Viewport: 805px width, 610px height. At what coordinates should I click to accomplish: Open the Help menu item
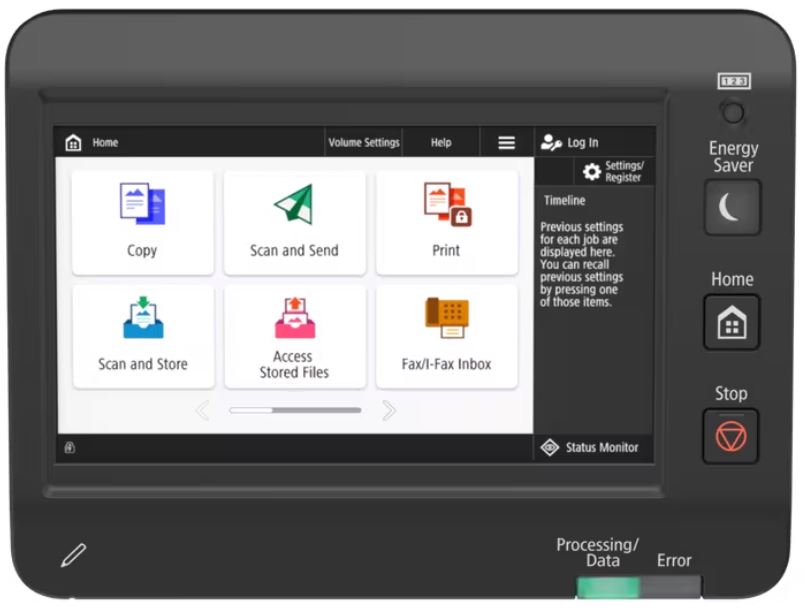[441, 143]
